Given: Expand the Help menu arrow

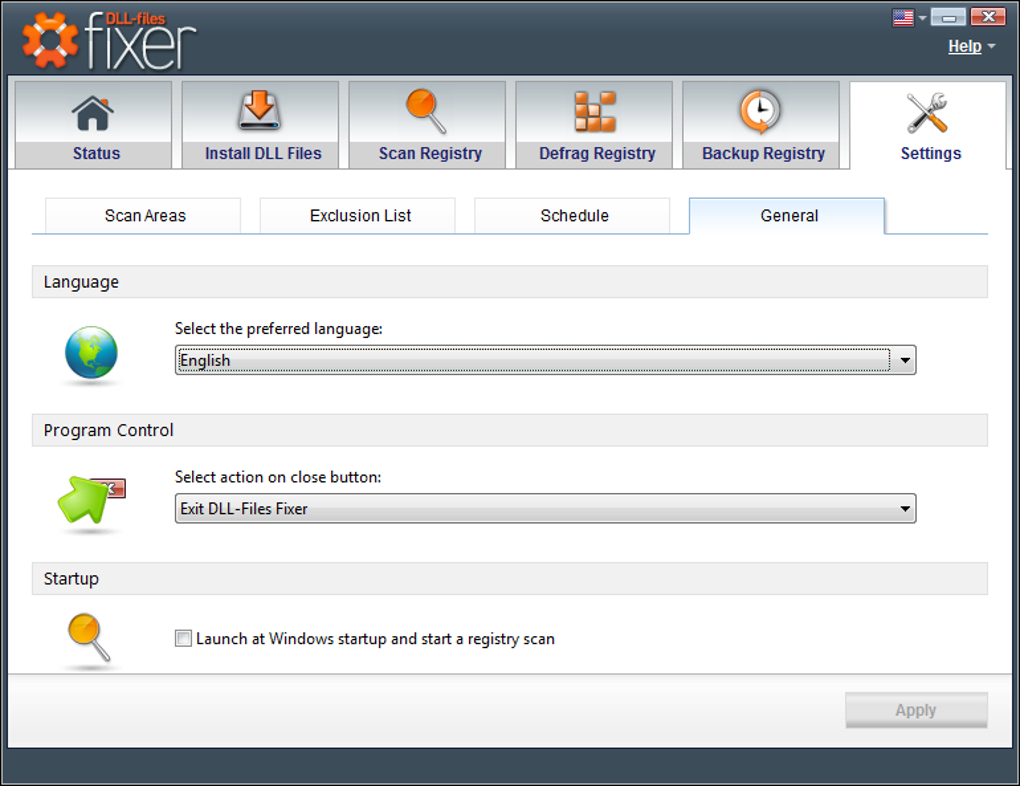Looking at the screenshot, I should [991, 46].
